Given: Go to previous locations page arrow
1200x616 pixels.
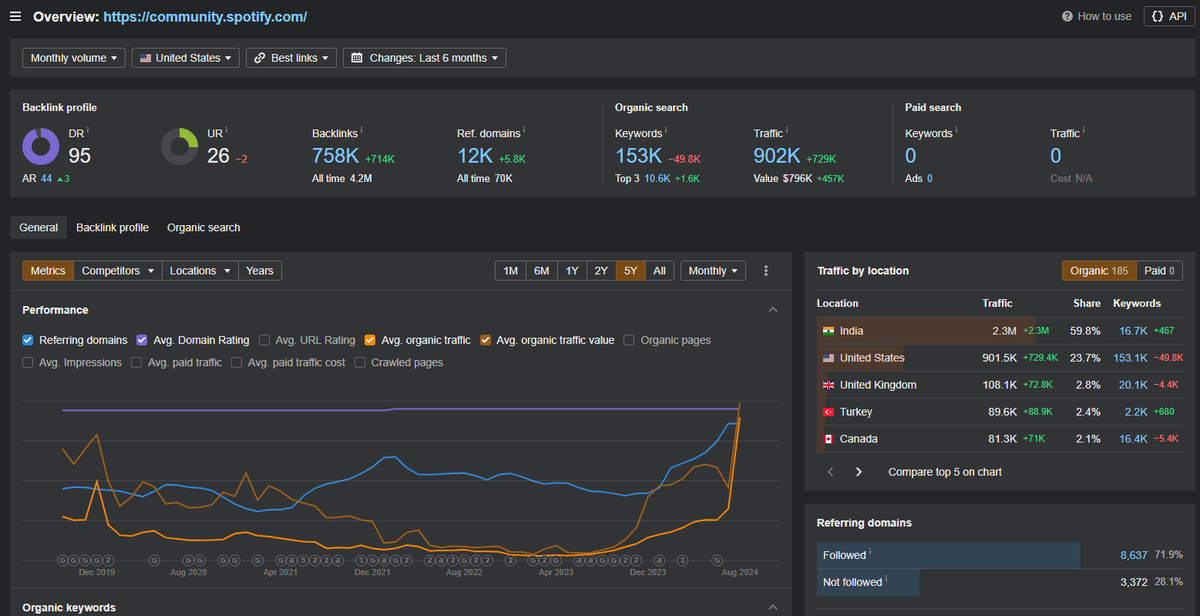Looking at the screenshot, I should (x=829, y=472).
